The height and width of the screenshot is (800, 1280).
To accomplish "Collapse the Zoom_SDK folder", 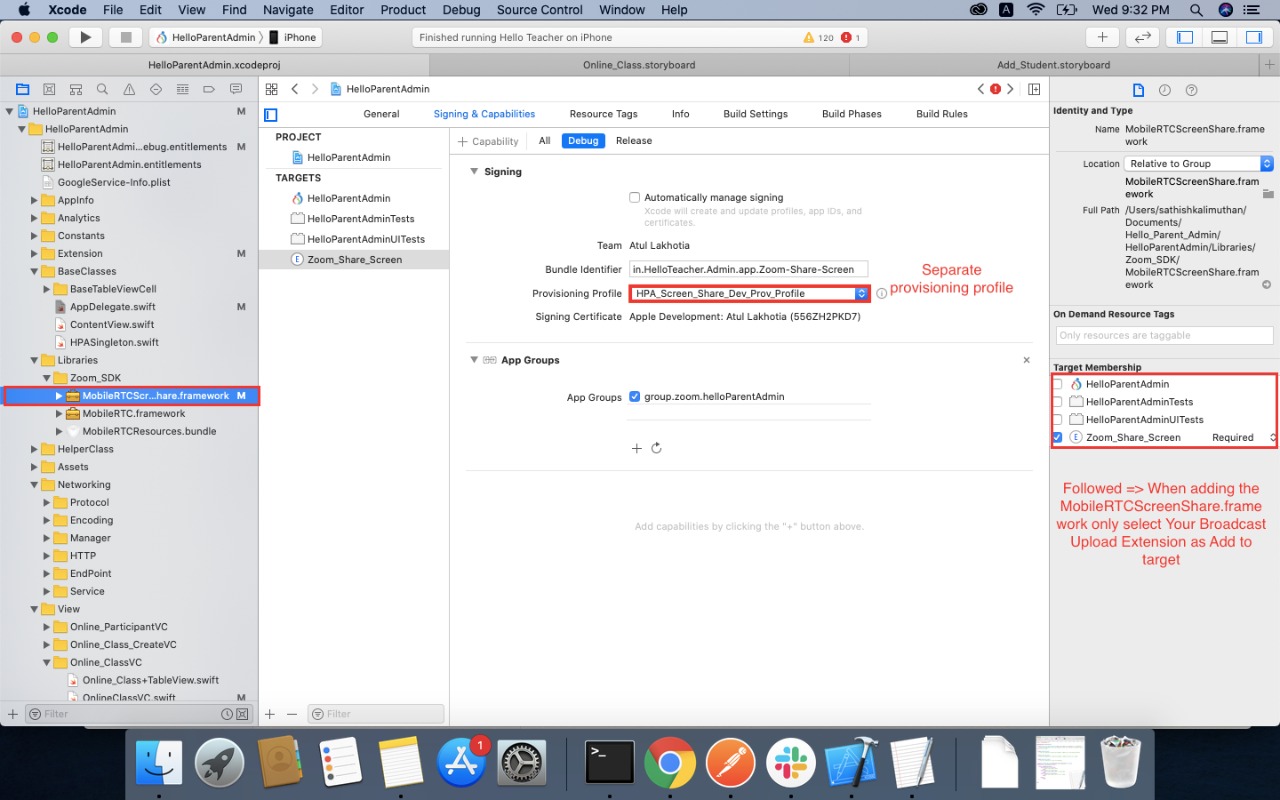I will (x=46, y=378).
